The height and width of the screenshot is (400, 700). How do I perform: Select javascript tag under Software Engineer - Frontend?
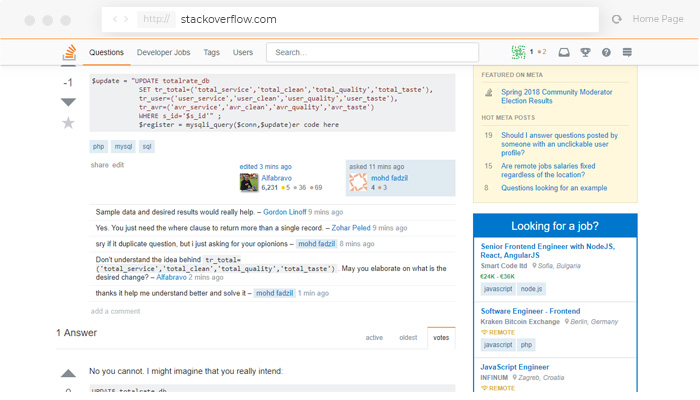point(498,345)
